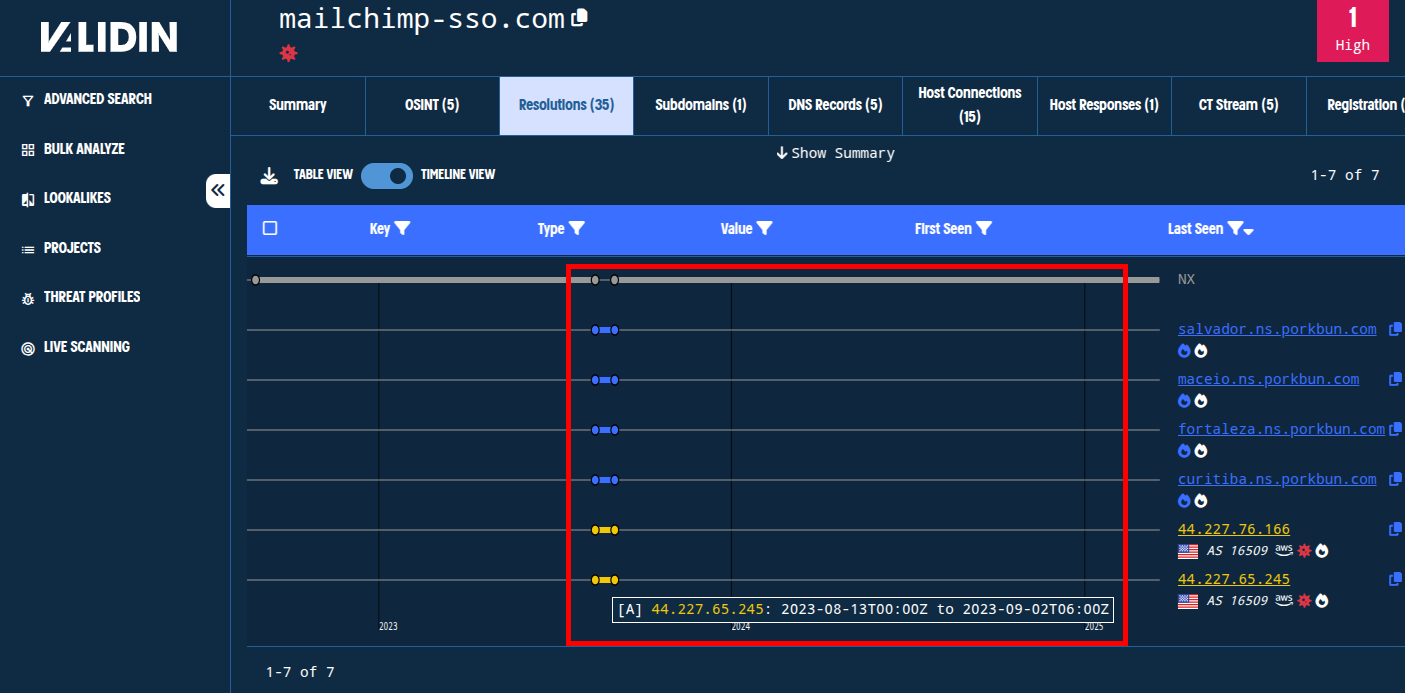Filter the Last Seen column
Screen dimensions: 1405x693
click(x=1235, y=229)
